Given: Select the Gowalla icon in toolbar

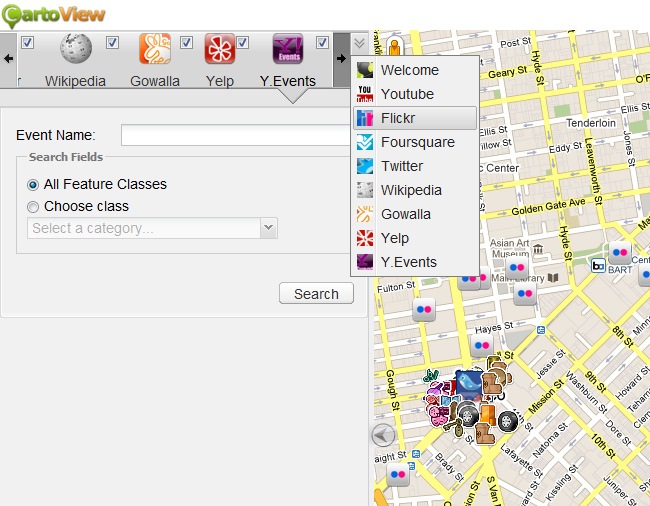Looking at the screenshot, I should [x=154, y=50].
